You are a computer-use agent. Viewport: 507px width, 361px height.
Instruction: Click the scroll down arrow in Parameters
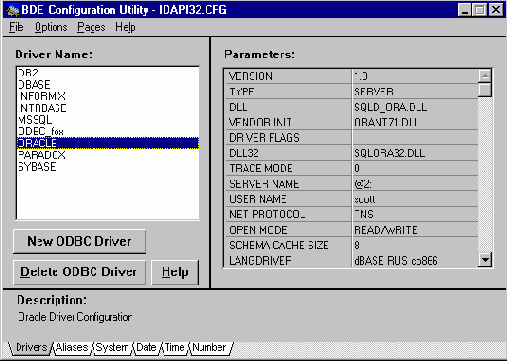click(485, 260)
